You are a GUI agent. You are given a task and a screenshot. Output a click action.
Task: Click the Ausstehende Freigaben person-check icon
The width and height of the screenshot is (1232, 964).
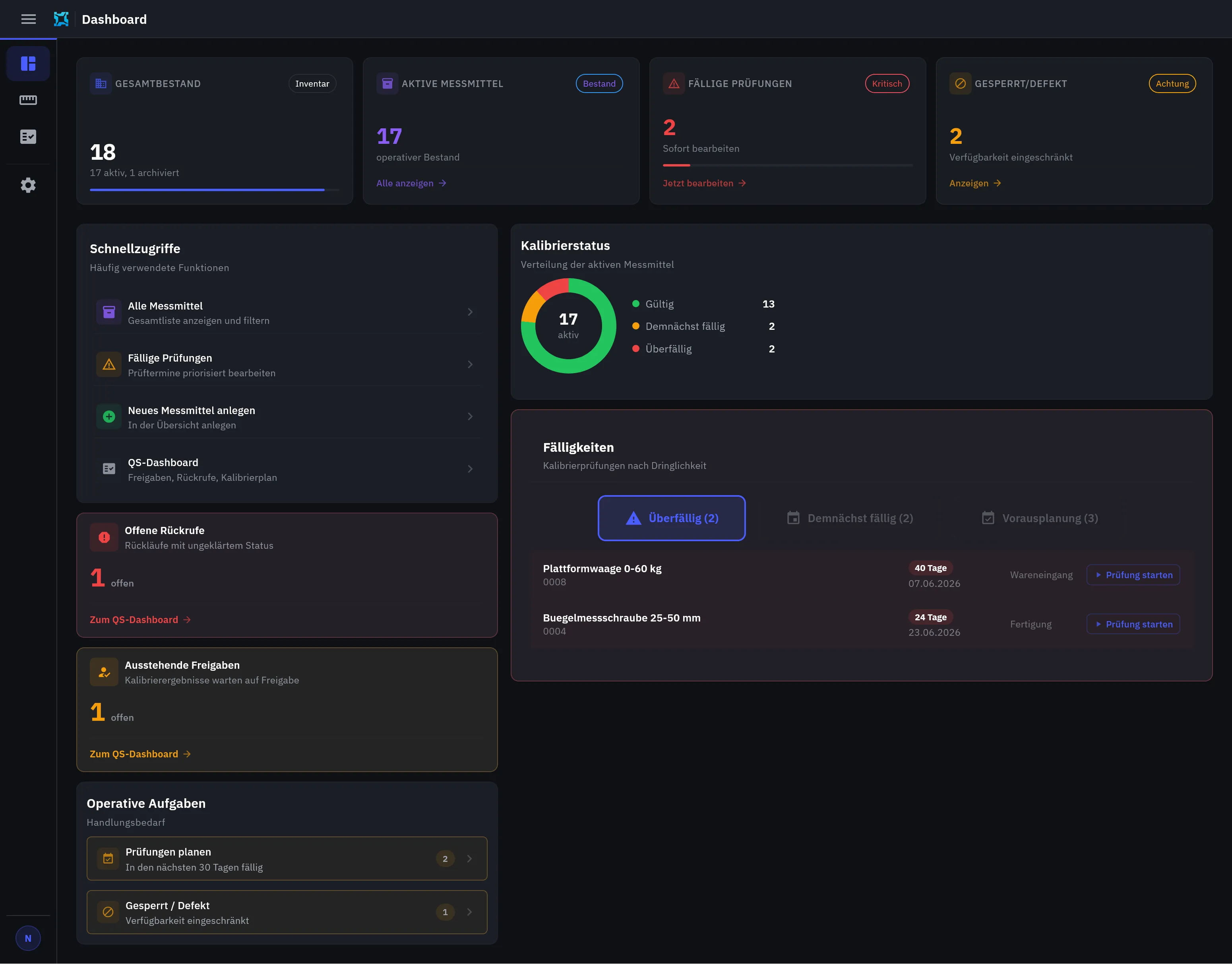point(105,672)
